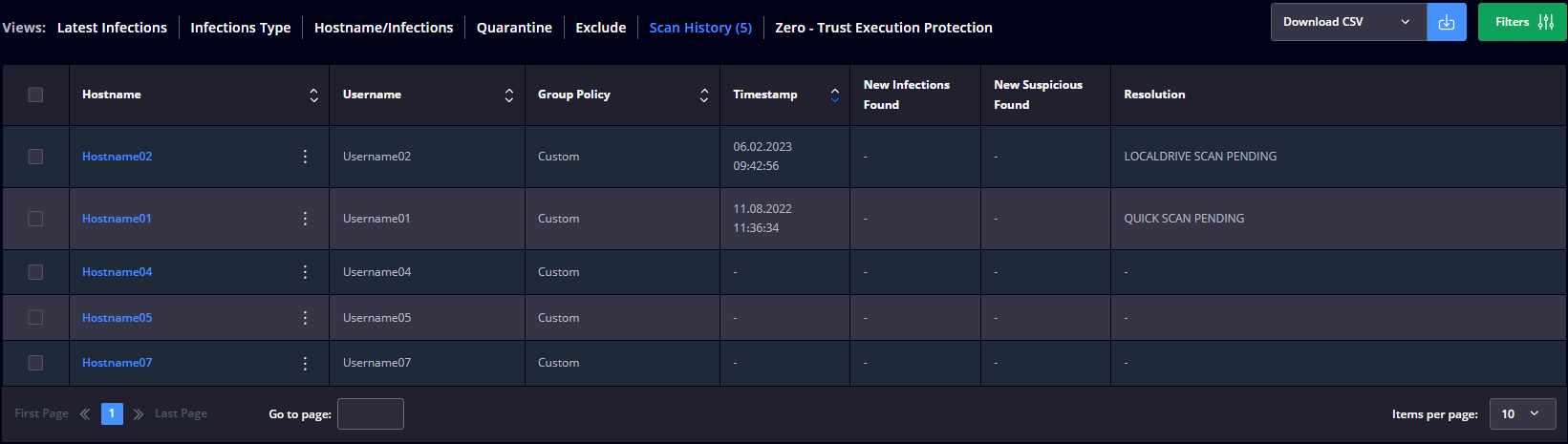Open the Hostname05 link
The height and width of the screenshot is (444, 1568).
[x=117, y=318]
